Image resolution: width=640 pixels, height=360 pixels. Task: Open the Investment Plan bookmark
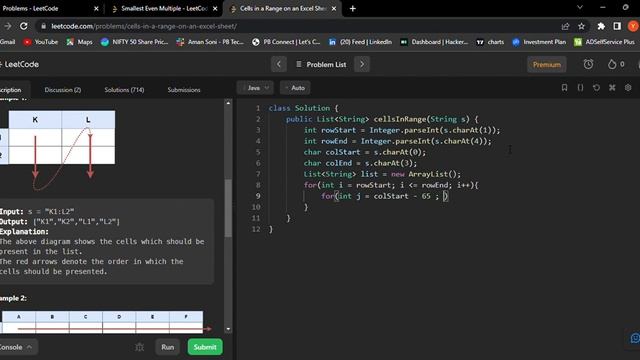tap(539, 42)
